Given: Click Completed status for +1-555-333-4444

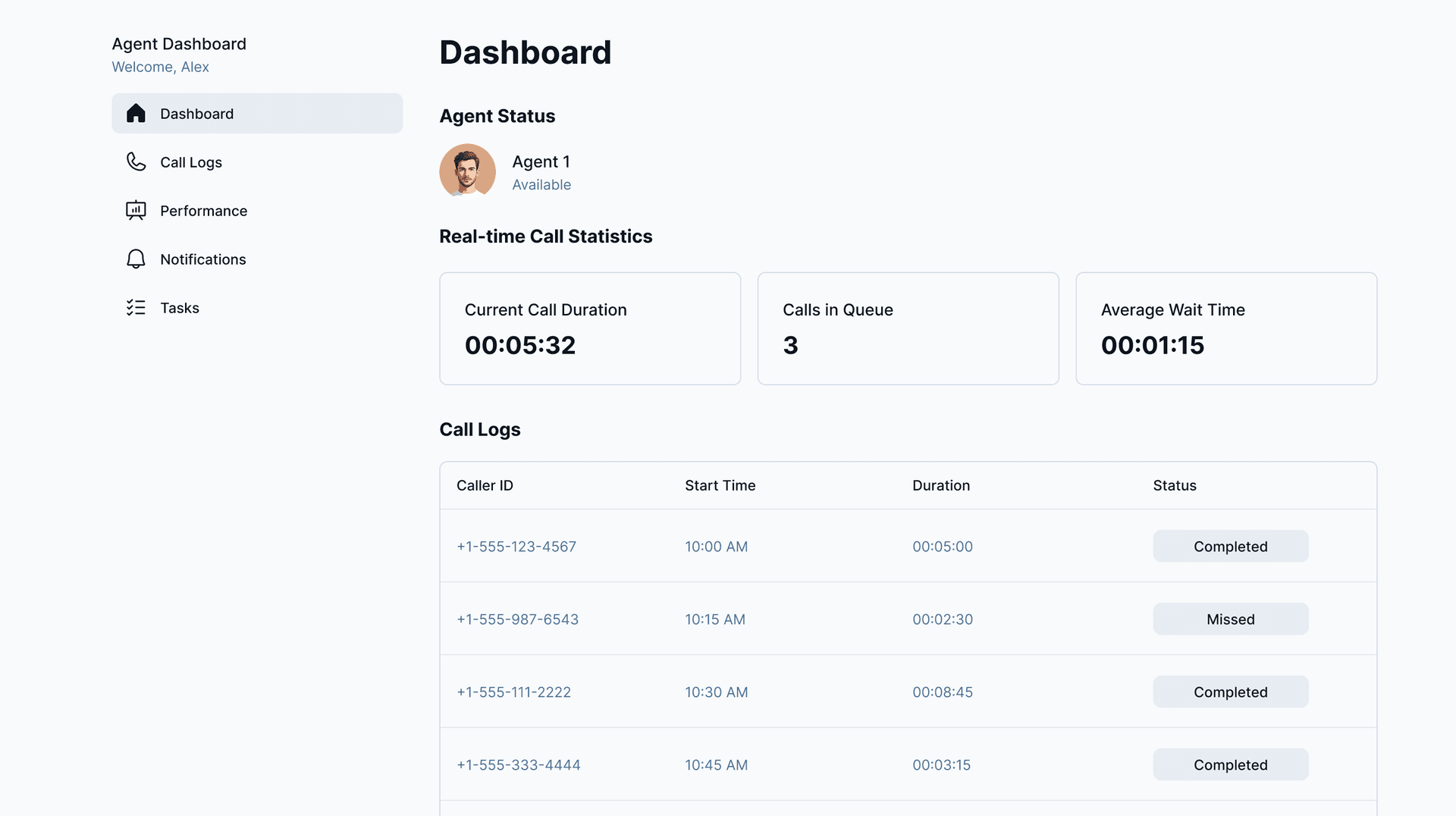Looking at the screenshot, I should pyautogui.click(x=1230, y=765).
